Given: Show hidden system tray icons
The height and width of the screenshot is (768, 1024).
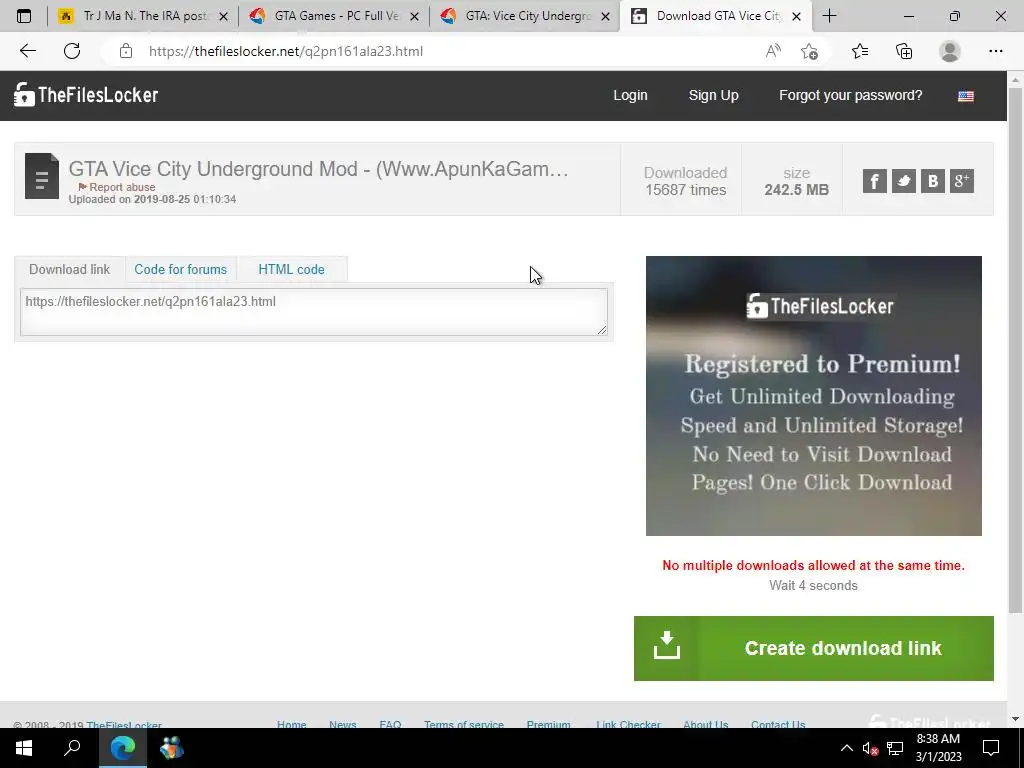Looking at the screenshot, I should 846,748.
